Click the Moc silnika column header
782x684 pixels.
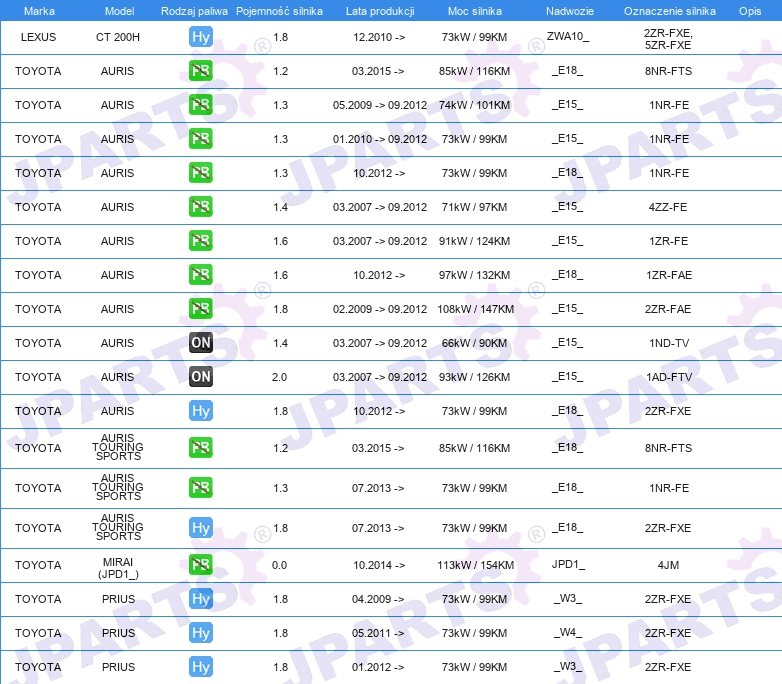(475, 11)
